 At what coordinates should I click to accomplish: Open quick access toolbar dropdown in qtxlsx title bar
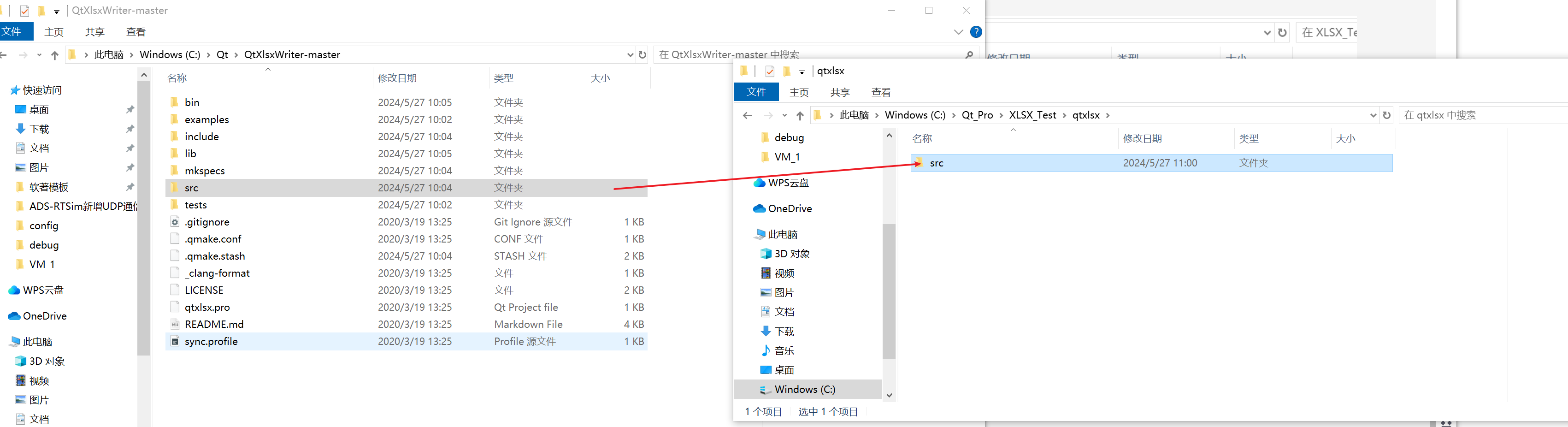click(x=802, y=72)
